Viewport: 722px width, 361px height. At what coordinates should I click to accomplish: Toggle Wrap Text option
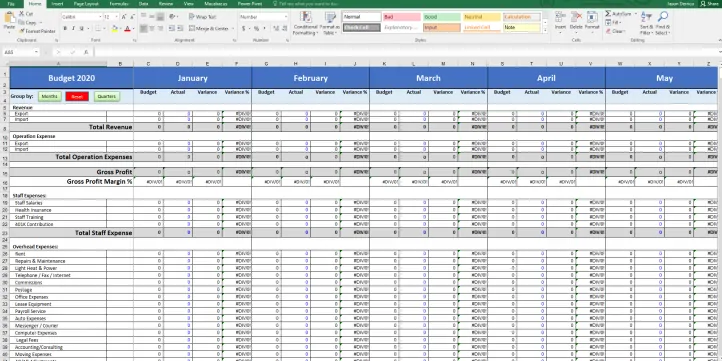202,17
